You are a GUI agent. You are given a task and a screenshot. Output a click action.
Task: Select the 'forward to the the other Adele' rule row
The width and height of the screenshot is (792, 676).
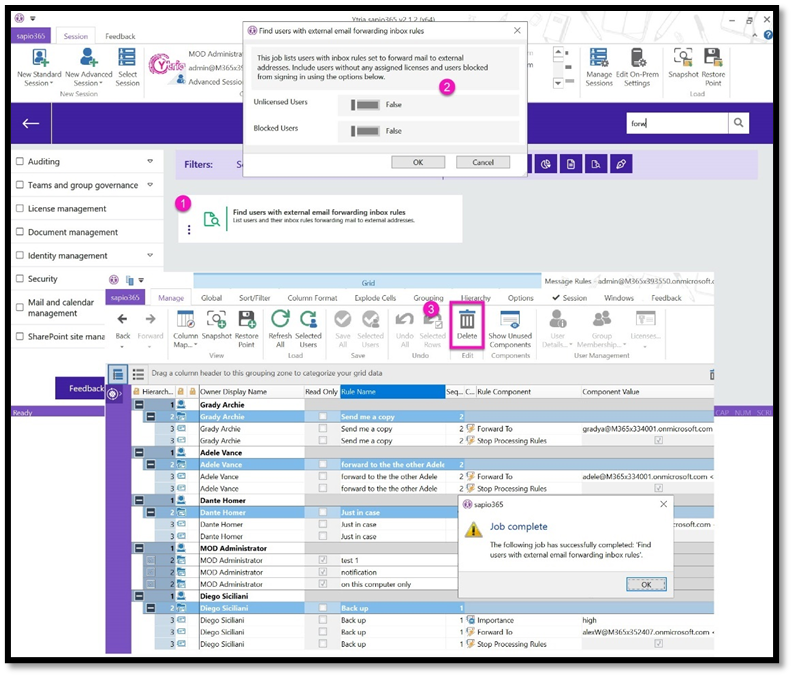(392, 464)
